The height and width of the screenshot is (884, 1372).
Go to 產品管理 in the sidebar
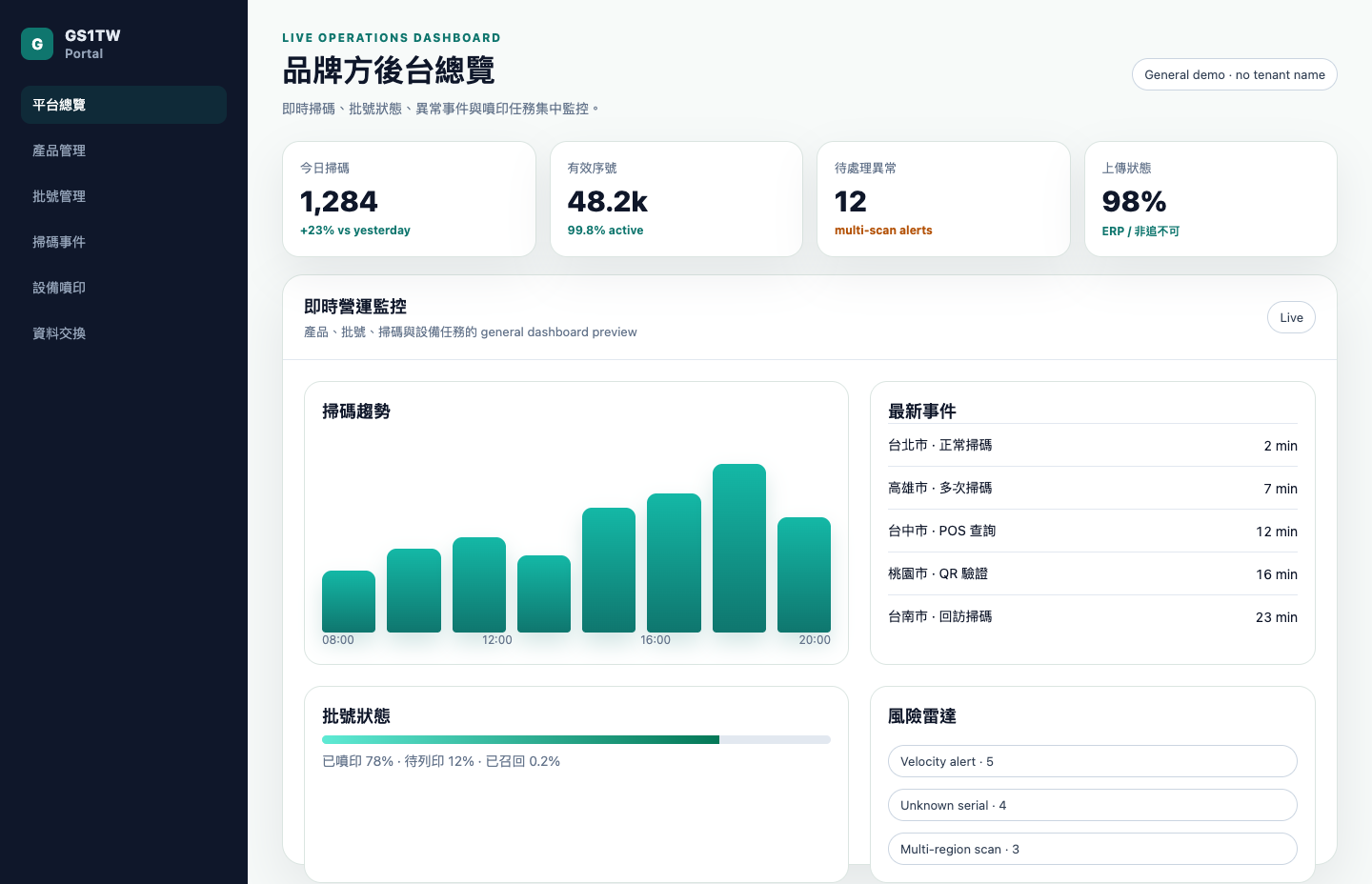(x=124, y=151)
